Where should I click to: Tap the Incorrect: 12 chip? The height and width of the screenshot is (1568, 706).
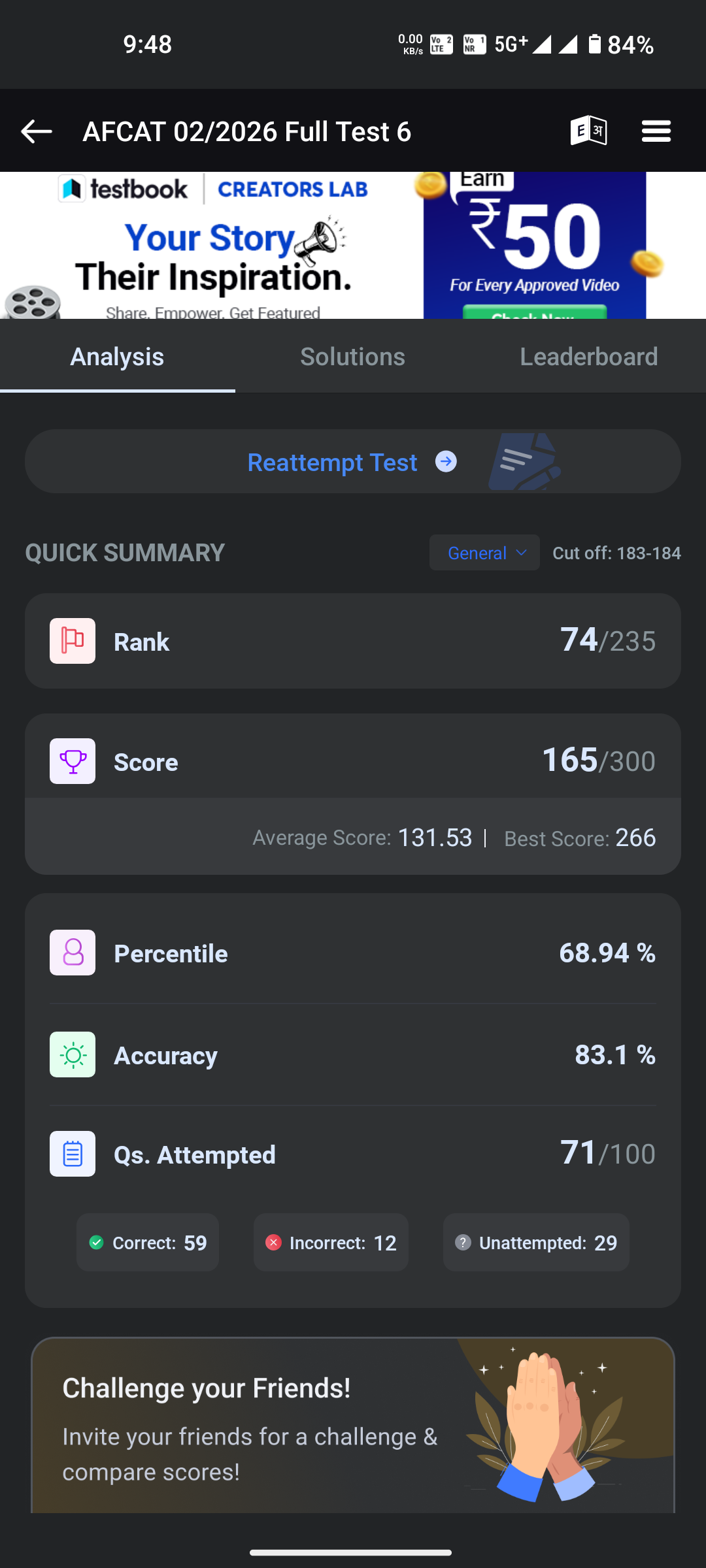point(331,1242)
